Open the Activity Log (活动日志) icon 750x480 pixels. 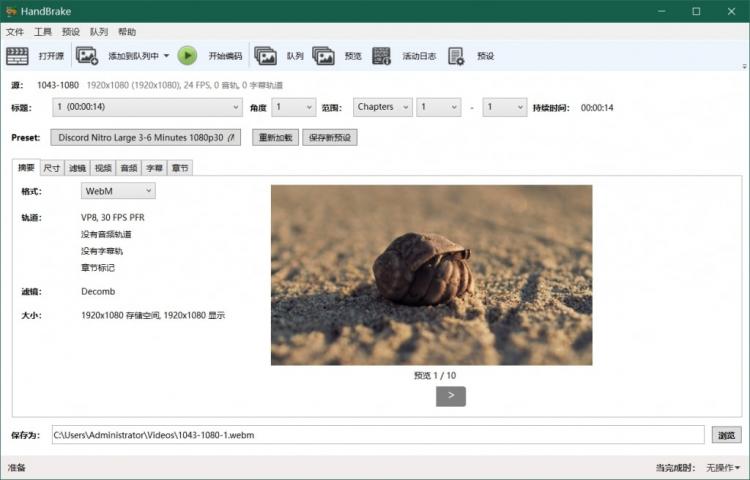(381, 56)
